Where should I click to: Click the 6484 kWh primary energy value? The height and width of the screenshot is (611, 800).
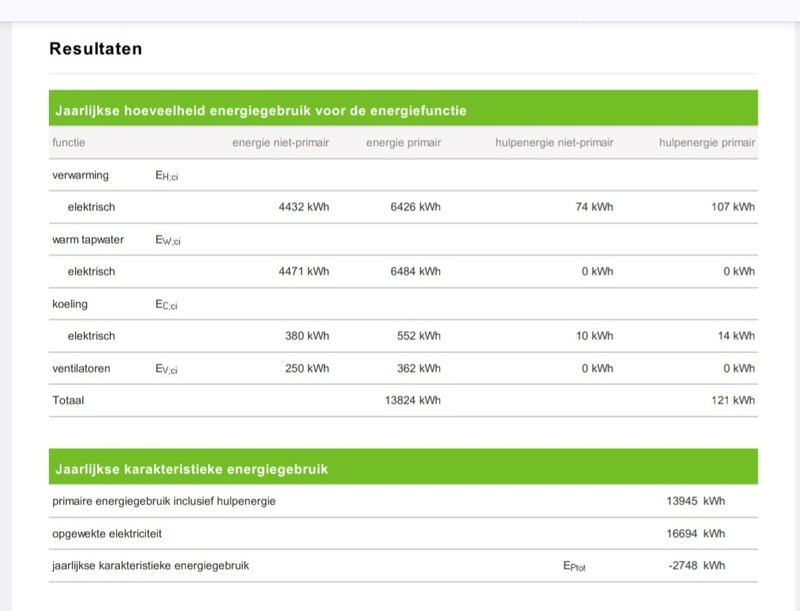pos(415,271)
